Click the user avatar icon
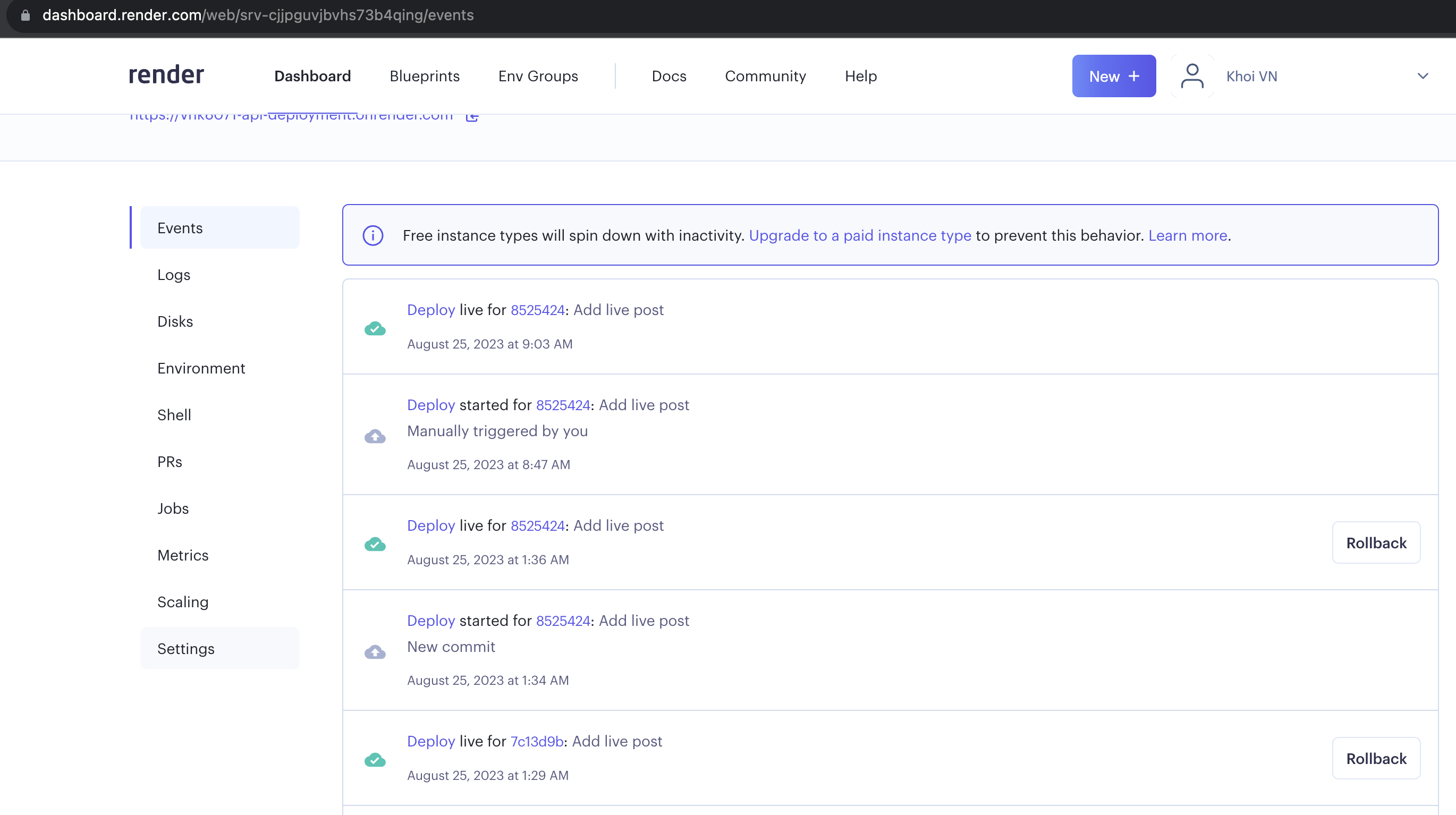This screenshot has height=815, width=1456. [1192, 76]
